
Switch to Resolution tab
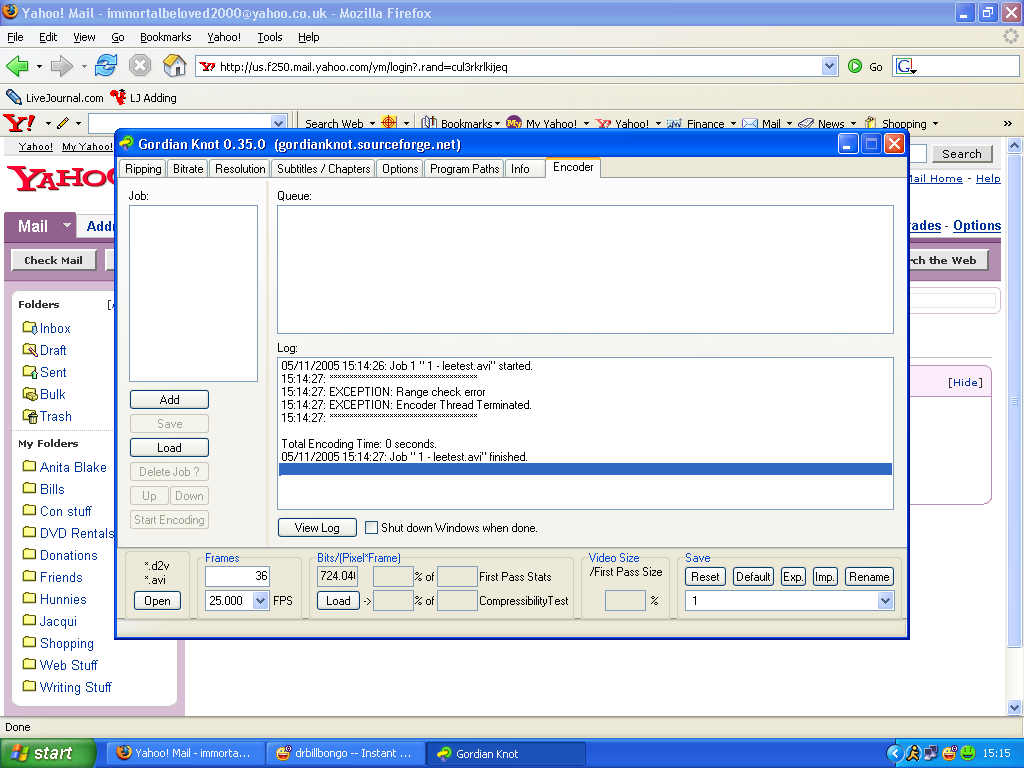click(240, 168)
